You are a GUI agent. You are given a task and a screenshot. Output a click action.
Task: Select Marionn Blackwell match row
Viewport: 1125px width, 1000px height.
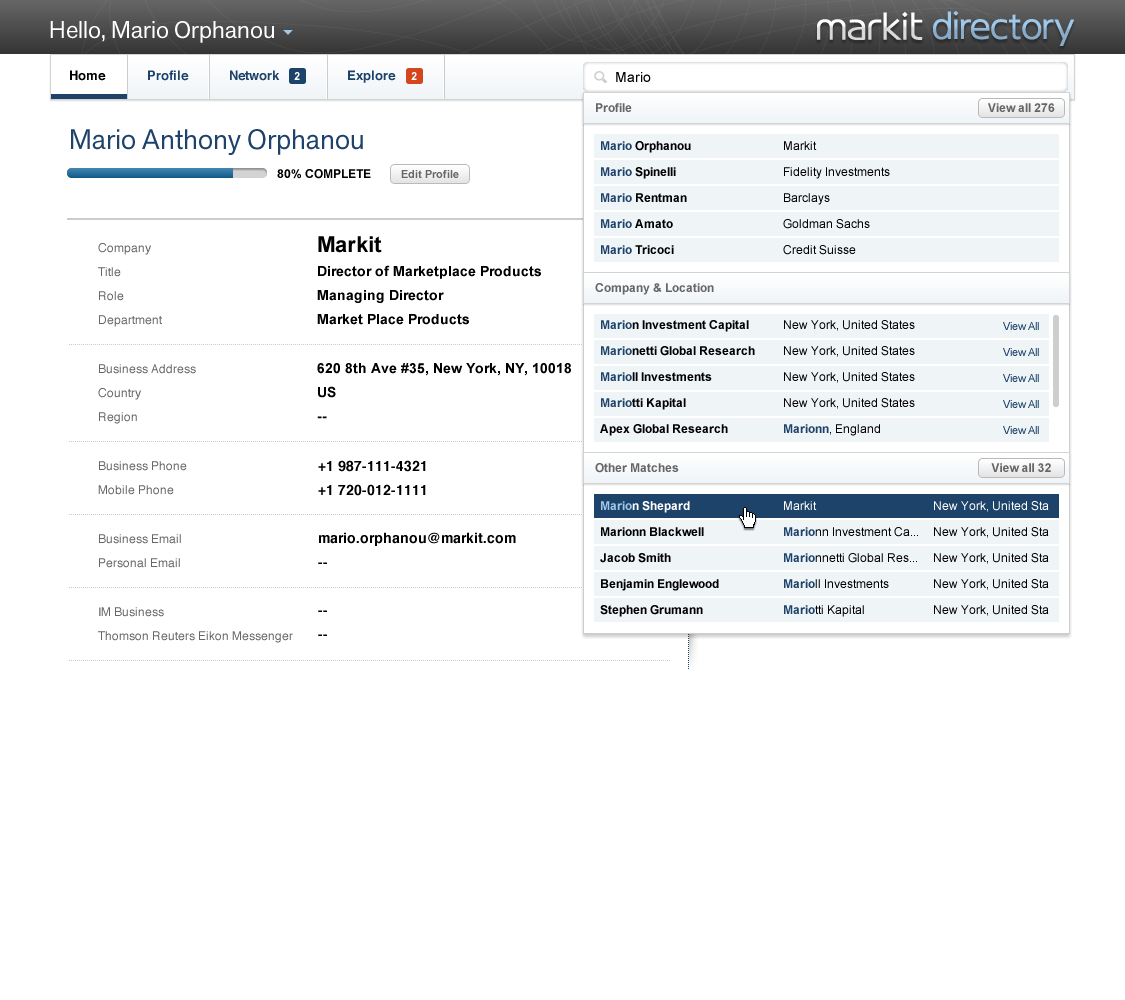coord(826,532)
